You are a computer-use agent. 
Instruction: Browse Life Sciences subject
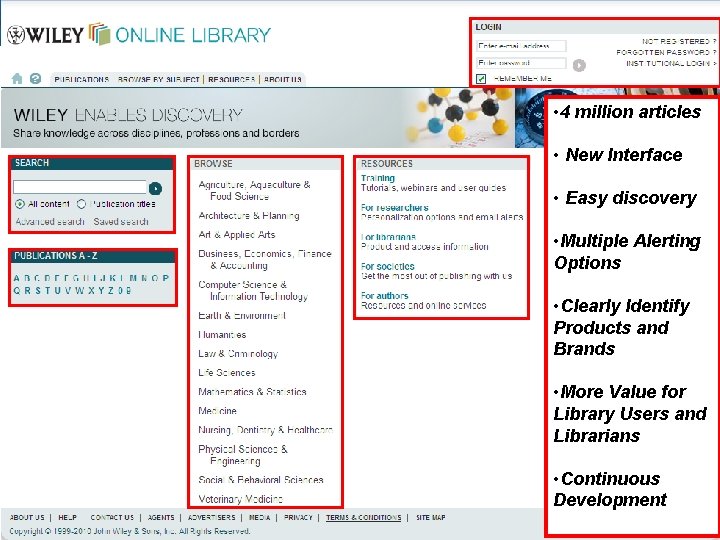pos(227,373)
